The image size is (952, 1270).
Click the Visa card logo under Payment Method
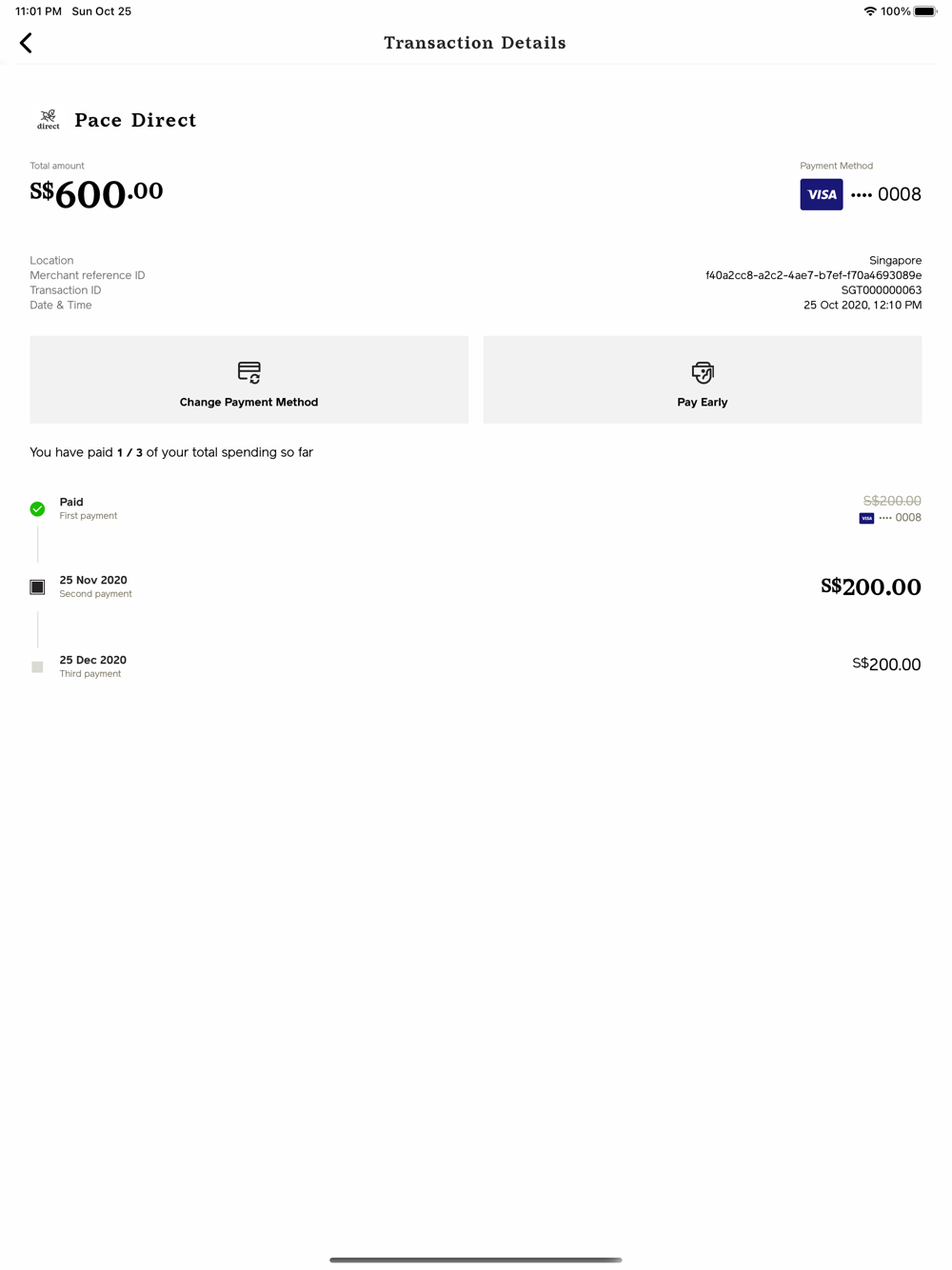(x=822, y=194)
